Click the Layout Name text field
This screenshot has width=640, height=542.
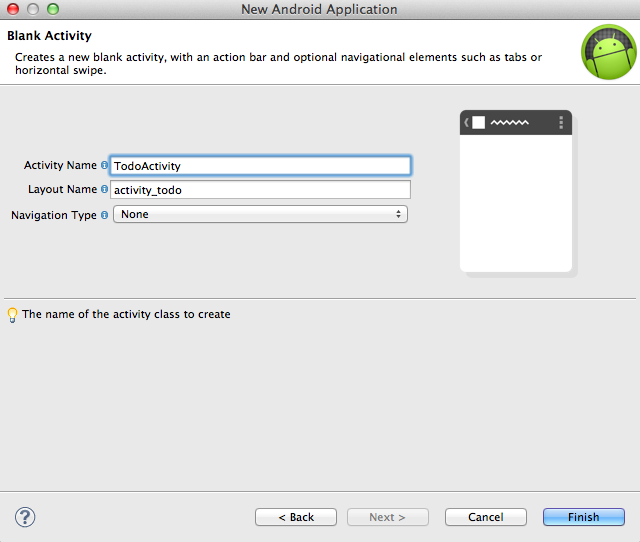point(260,190)
